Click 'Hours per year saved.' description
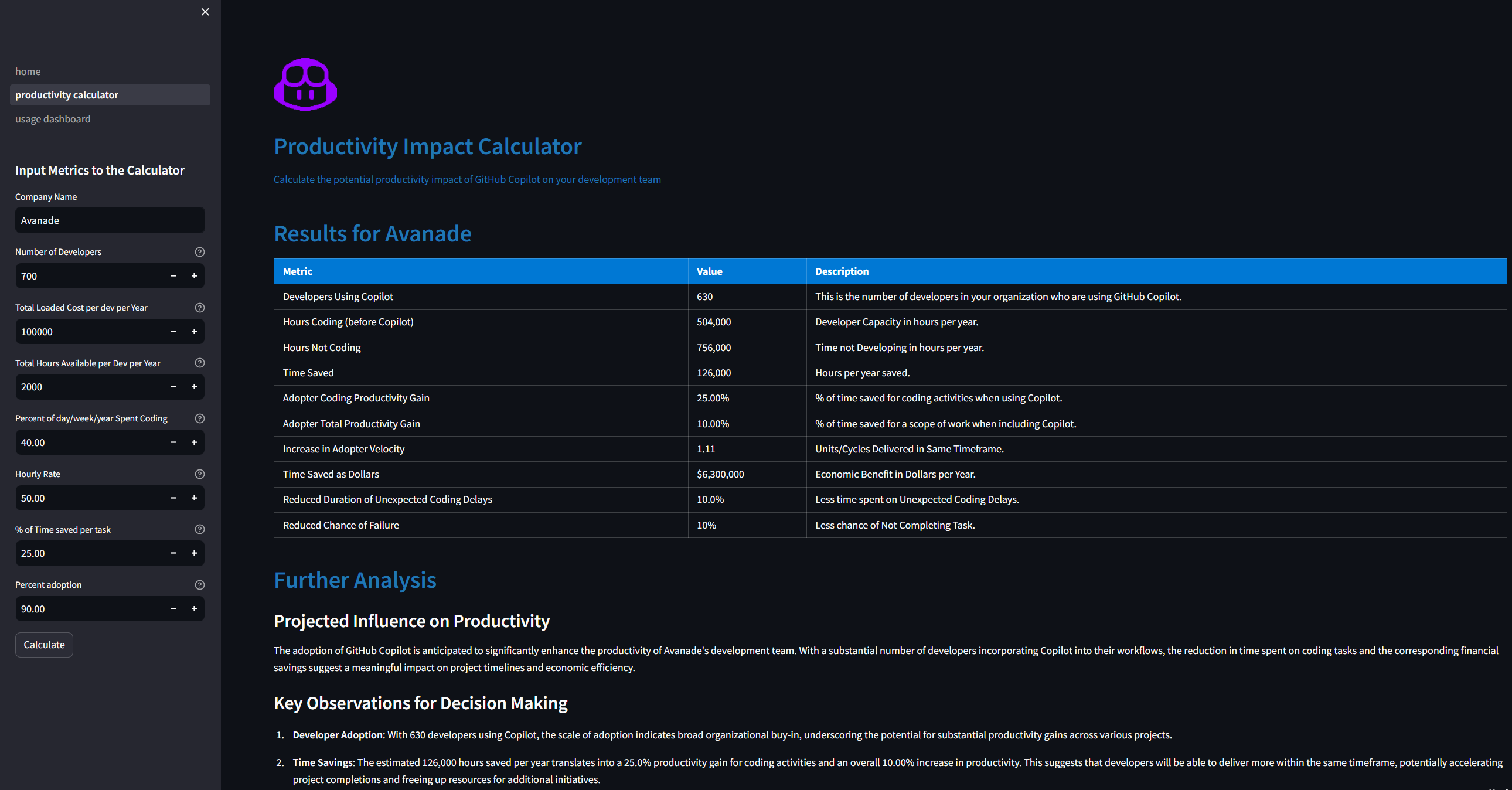 click(x=862, y=373)
